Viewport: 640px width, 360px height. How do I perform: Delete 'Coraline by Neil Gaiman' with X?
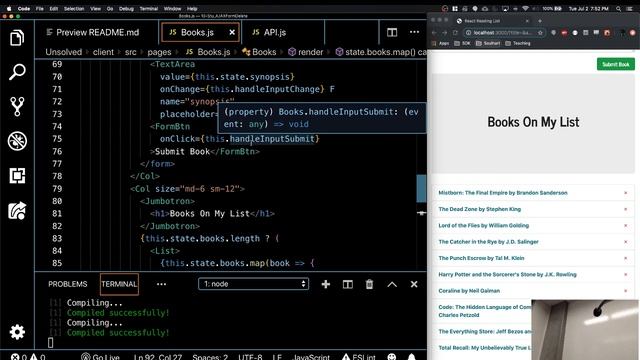tap(625, 291)
